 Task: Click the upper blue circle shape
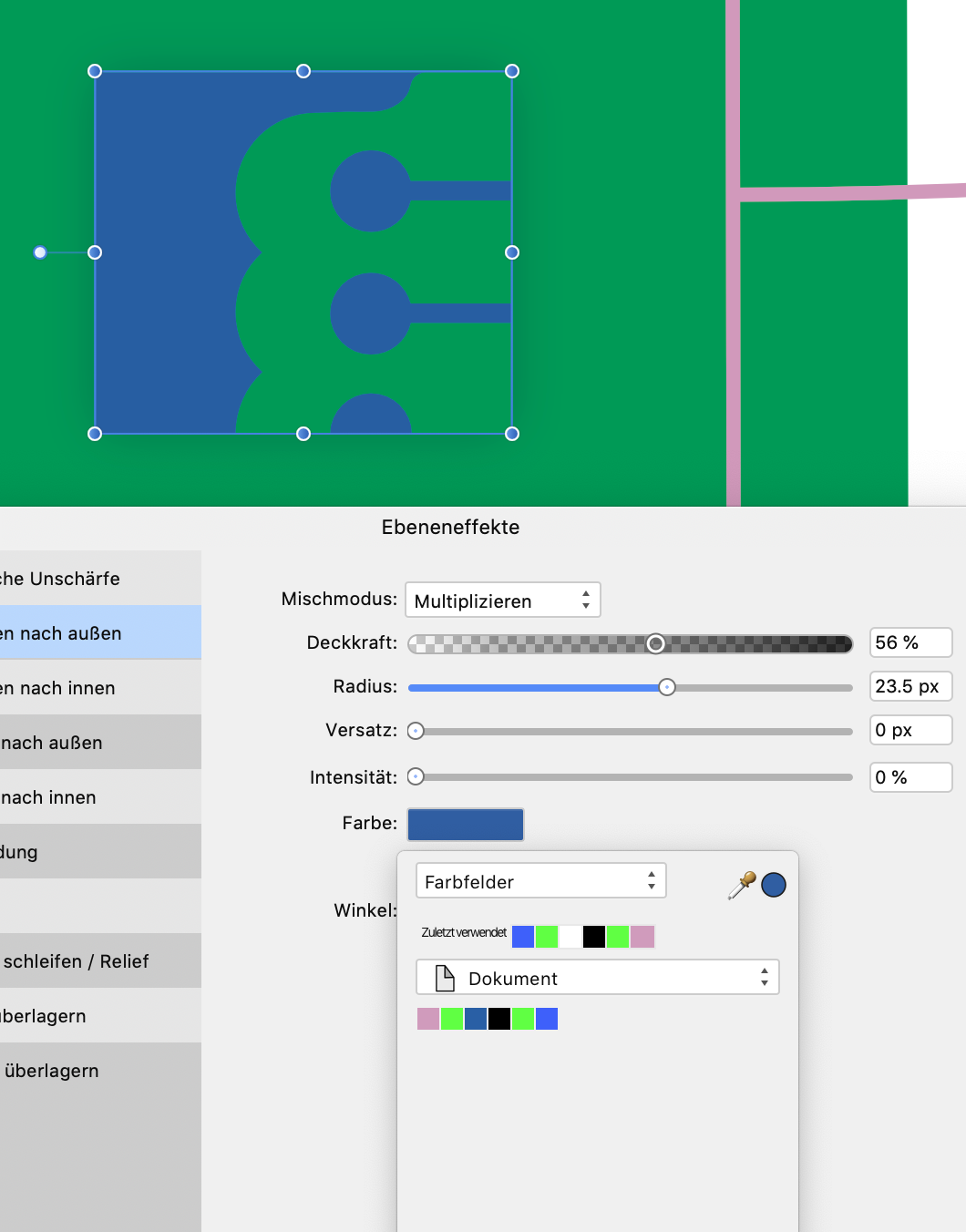click(370, 191)
